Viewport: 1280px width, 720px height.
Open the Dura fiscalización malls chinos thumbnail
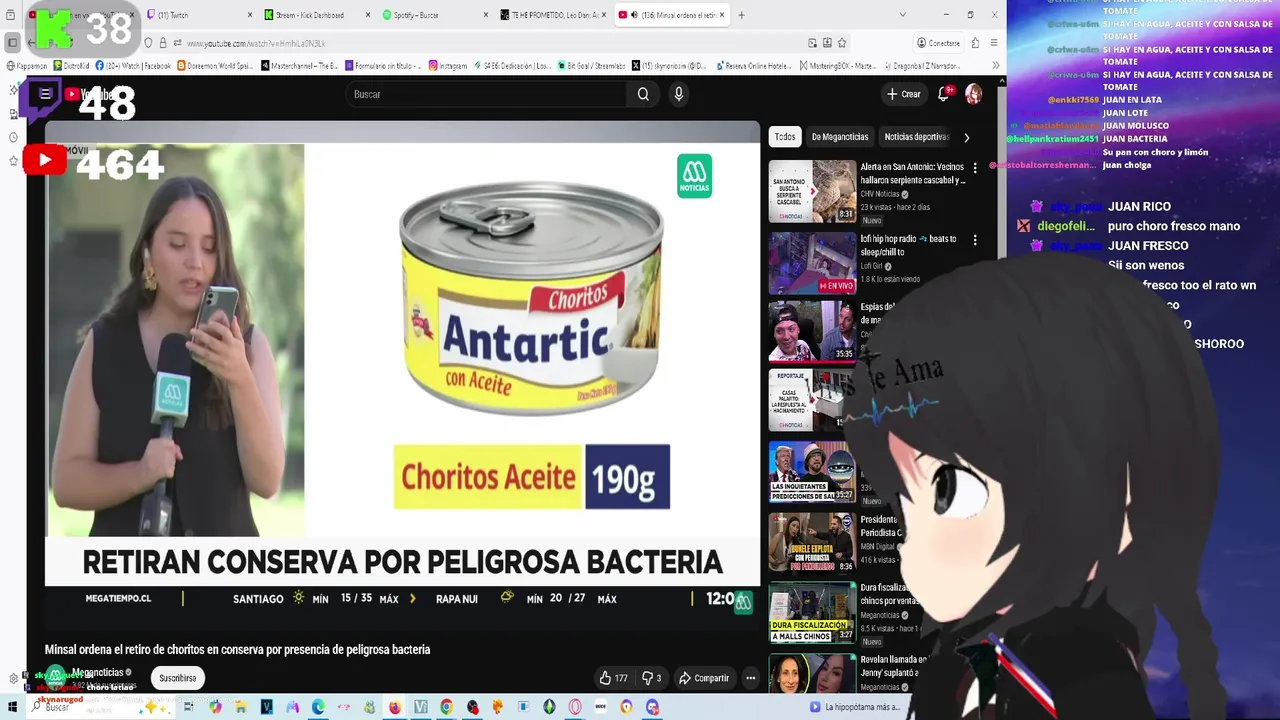(x=812, y=613)
